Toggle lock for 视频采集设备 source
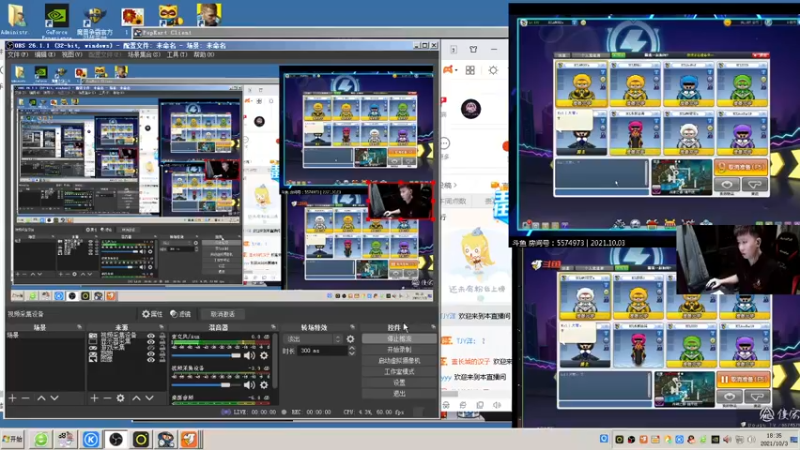The width and height of the screenshot is (800, 450). (x=162, y=337)
